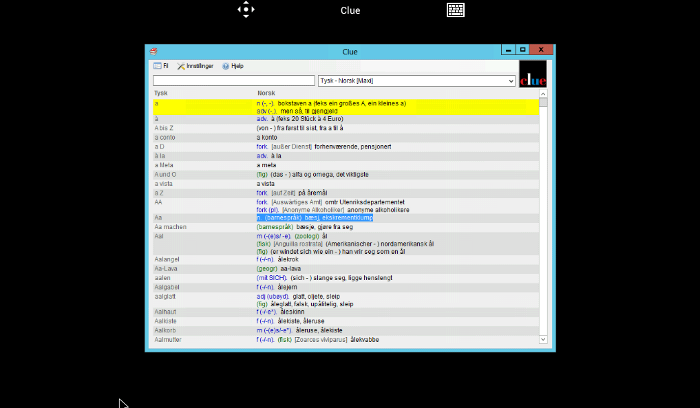Viewport: 700px width, 408px height.
Task: Close the Clue window
Action: (541, 50)
